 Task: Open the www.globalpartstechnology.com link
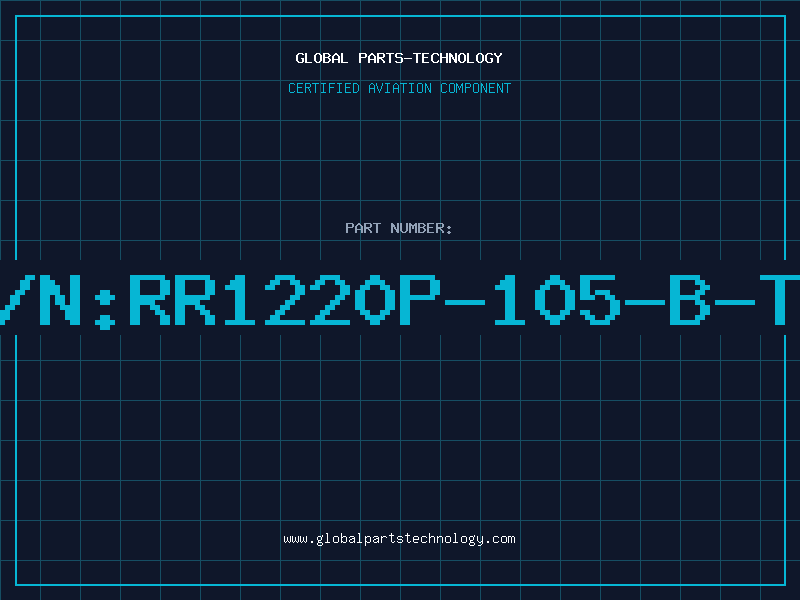tap(399, 539)
